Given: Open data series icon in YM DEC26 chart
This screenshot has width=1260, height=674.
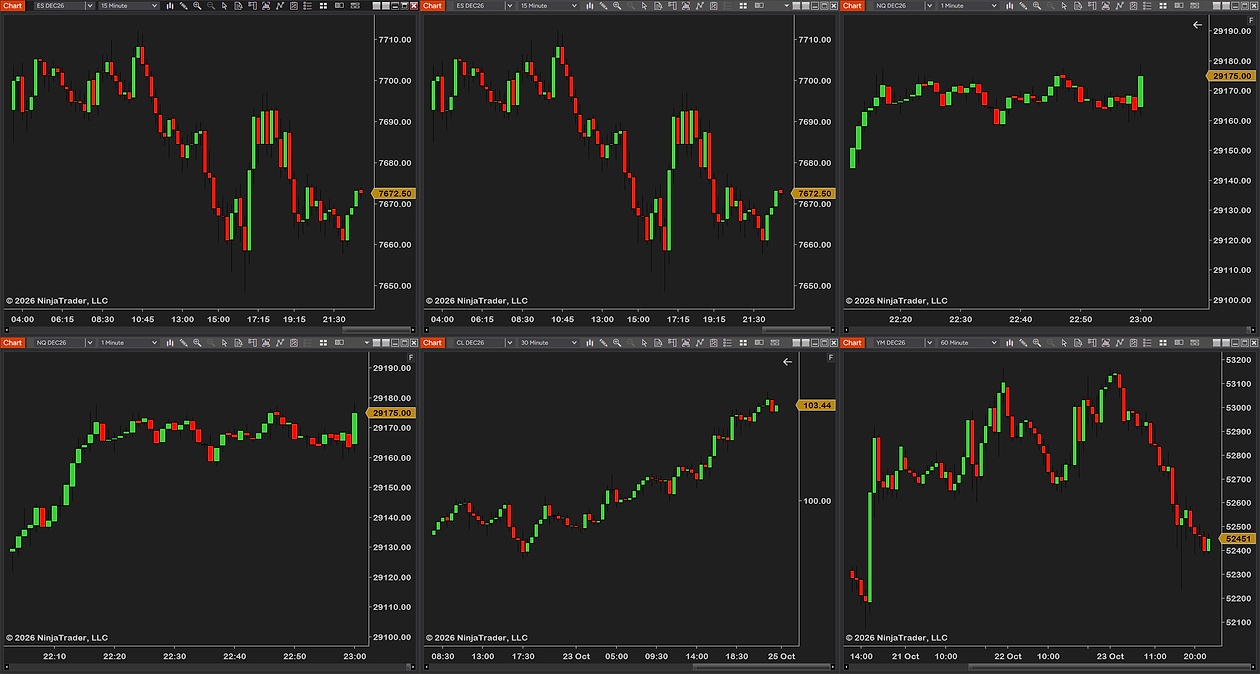Looking at the screenshot, I should point(1106,342).
